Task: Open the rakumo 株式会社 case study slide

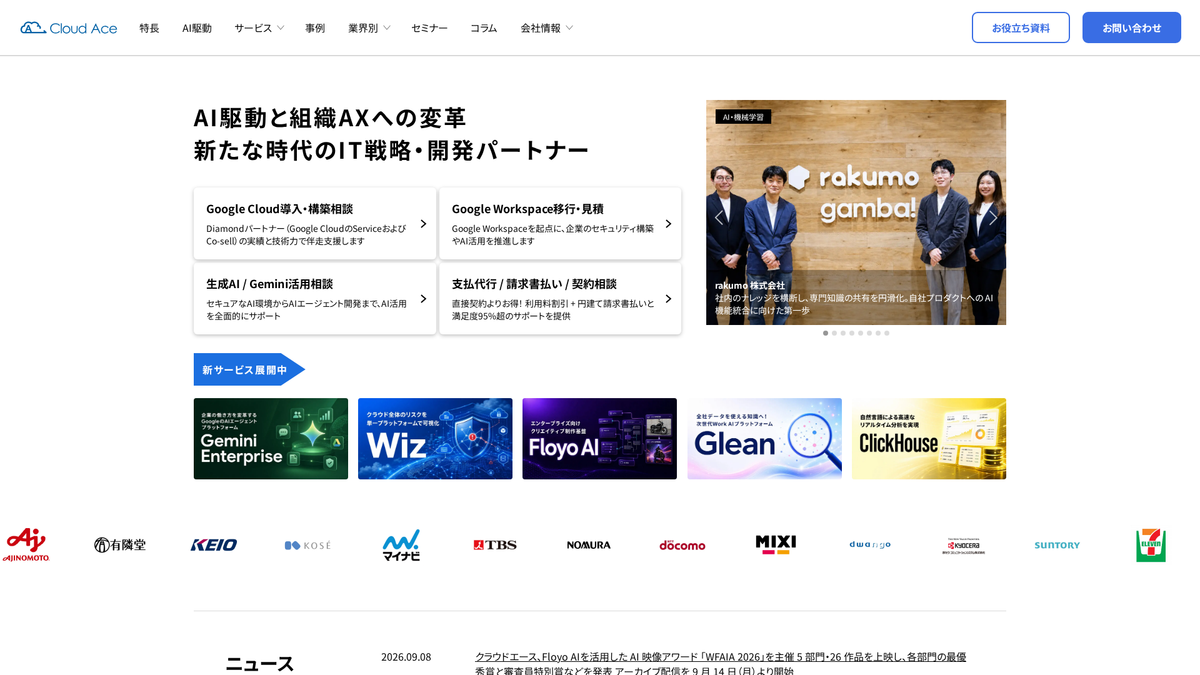Action: coord(856,212)
